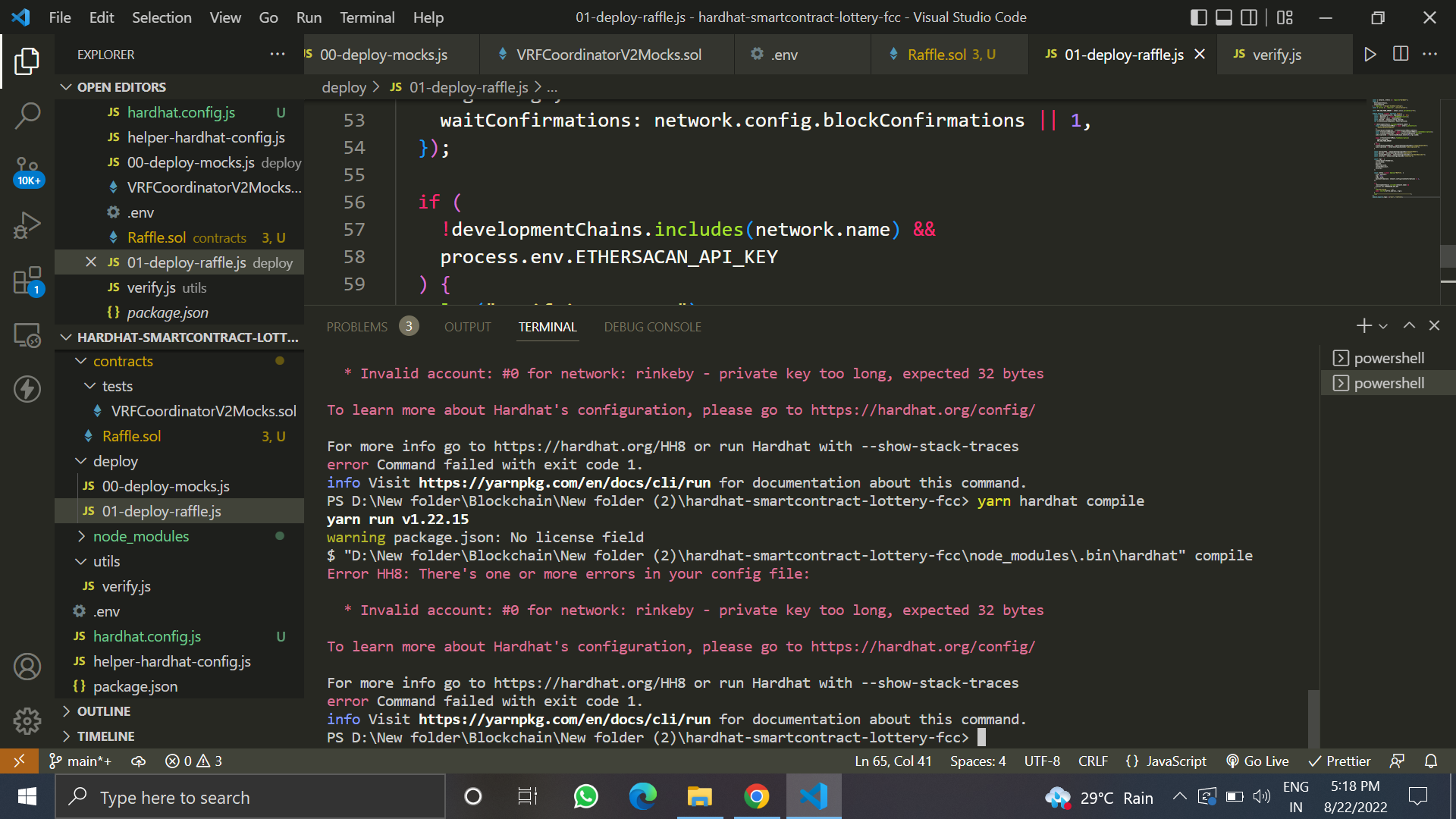Open errors and warnings status indicator
Viewport: 1456px width, 819px height.
tap(193, 761)
